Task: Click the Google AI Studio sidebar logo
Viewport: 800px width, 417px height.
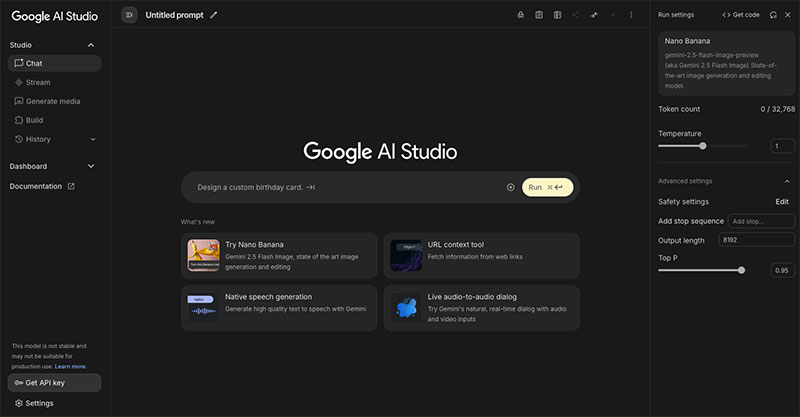Action: (x=55, y=16)
